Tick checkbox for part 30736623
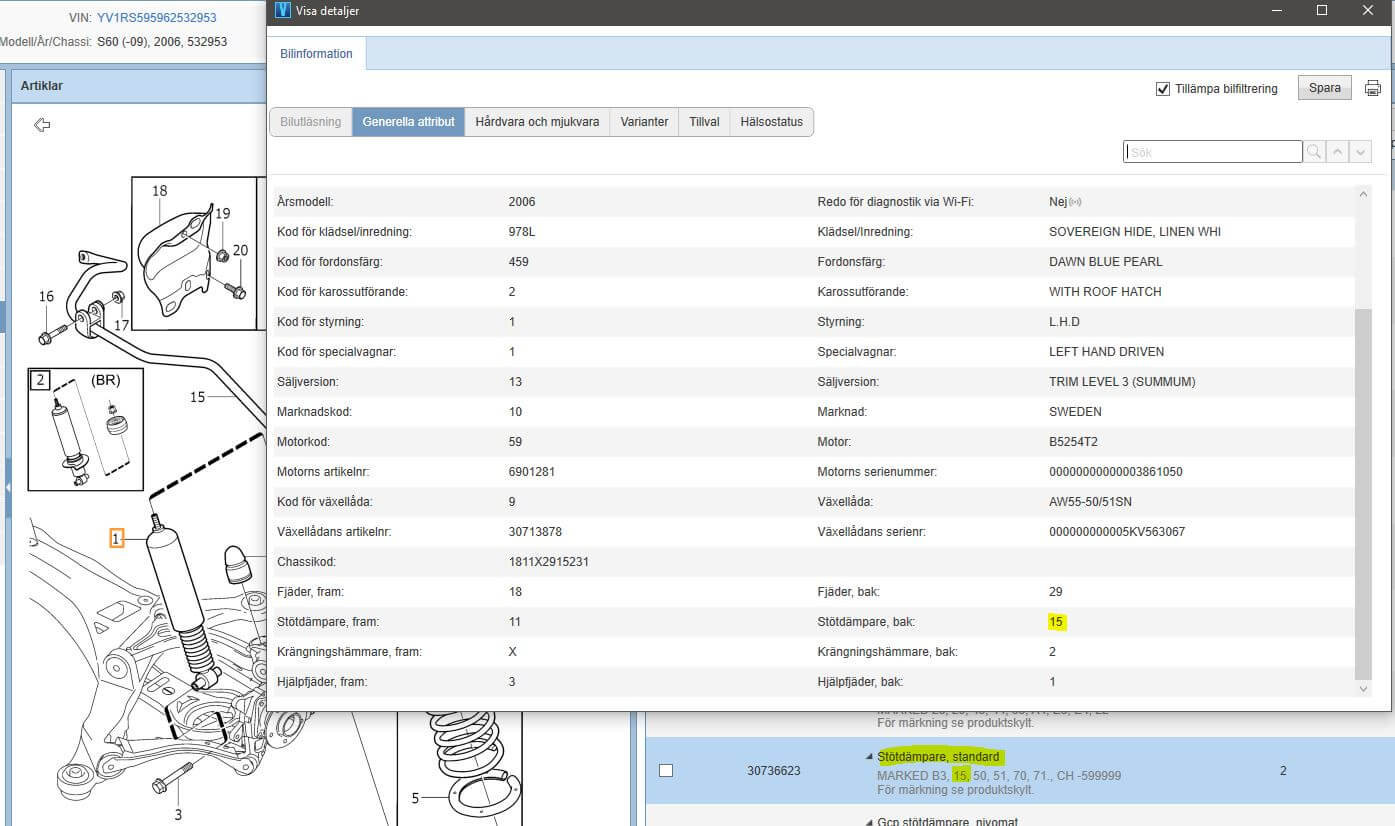 click(666, 770)
